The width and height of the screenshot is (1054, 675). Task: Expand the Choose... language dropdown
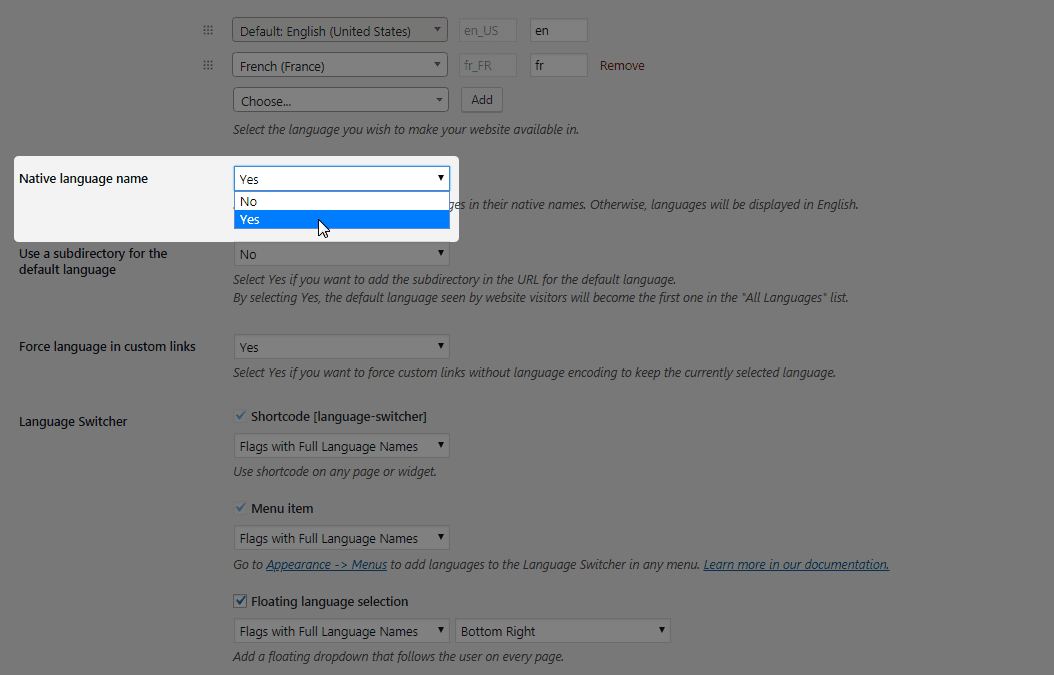point(339,101)
